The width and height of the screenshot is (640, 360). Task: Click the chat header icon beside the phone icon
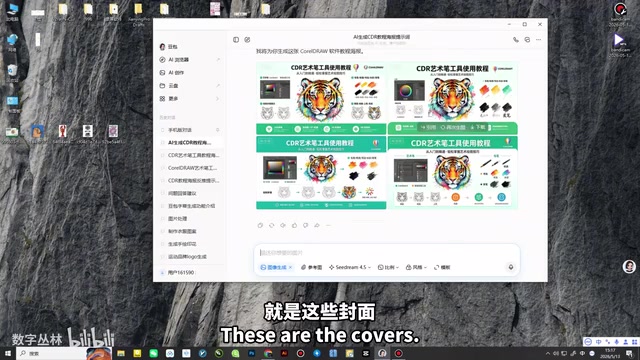[x=527, y=40]
